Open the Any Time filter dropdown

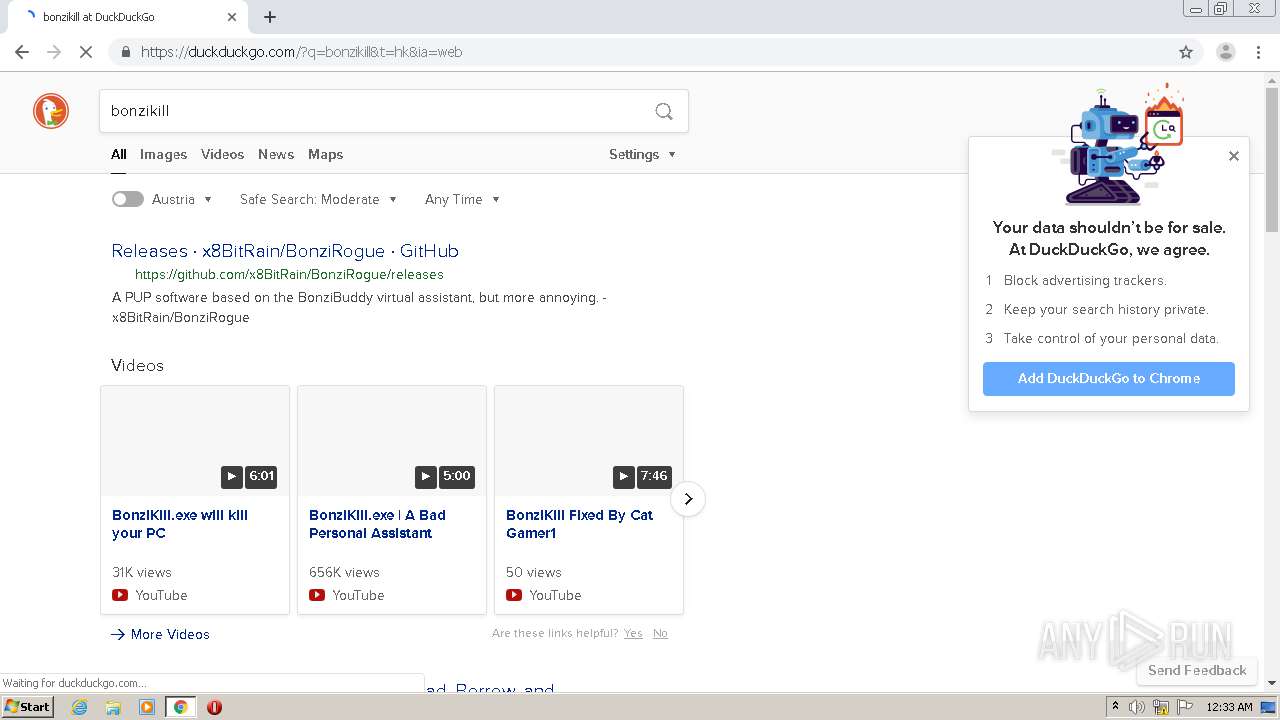pos(462,199)
